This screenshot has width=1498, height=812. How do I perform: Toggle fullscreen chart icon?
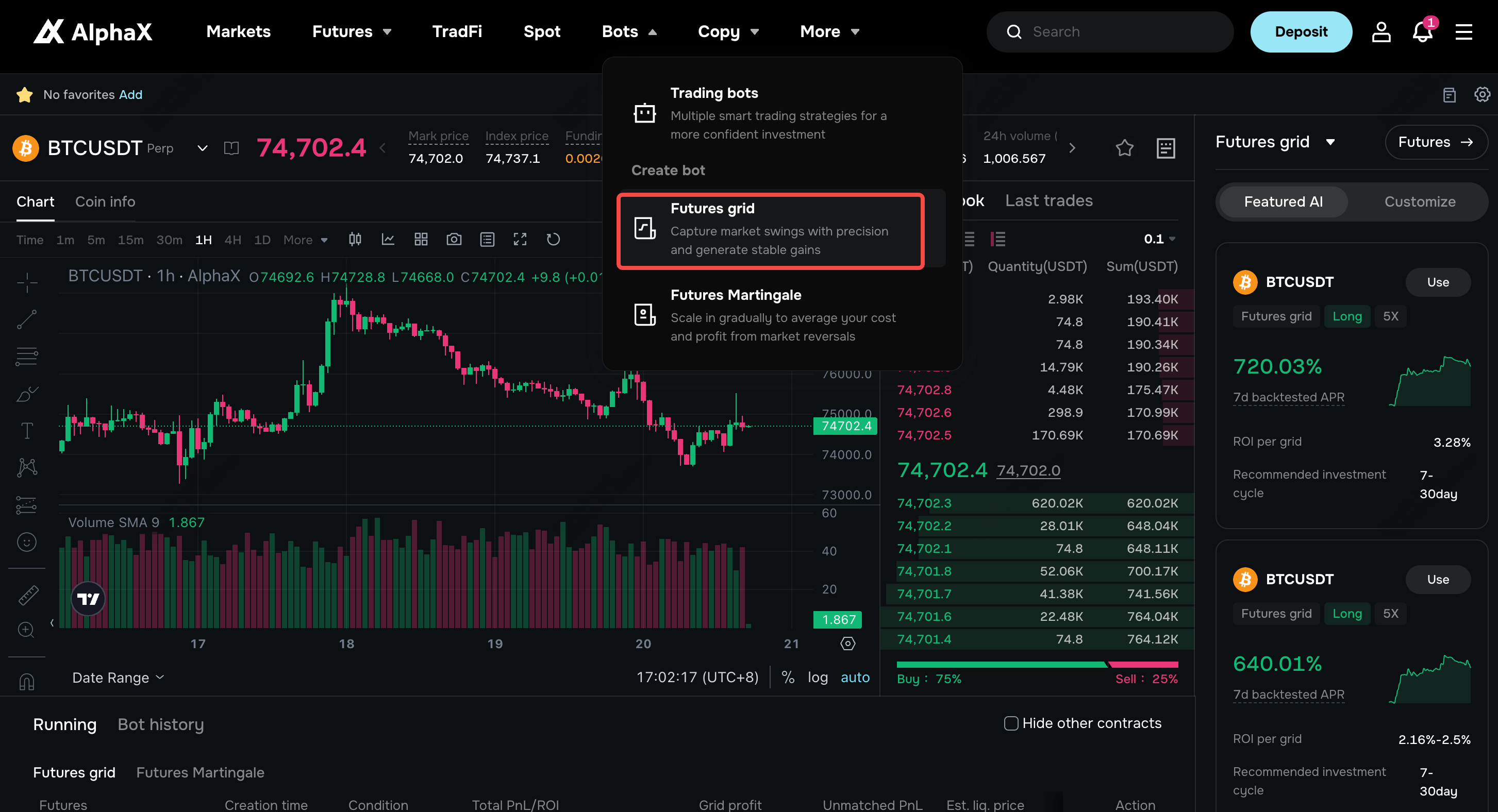(520, 240)
